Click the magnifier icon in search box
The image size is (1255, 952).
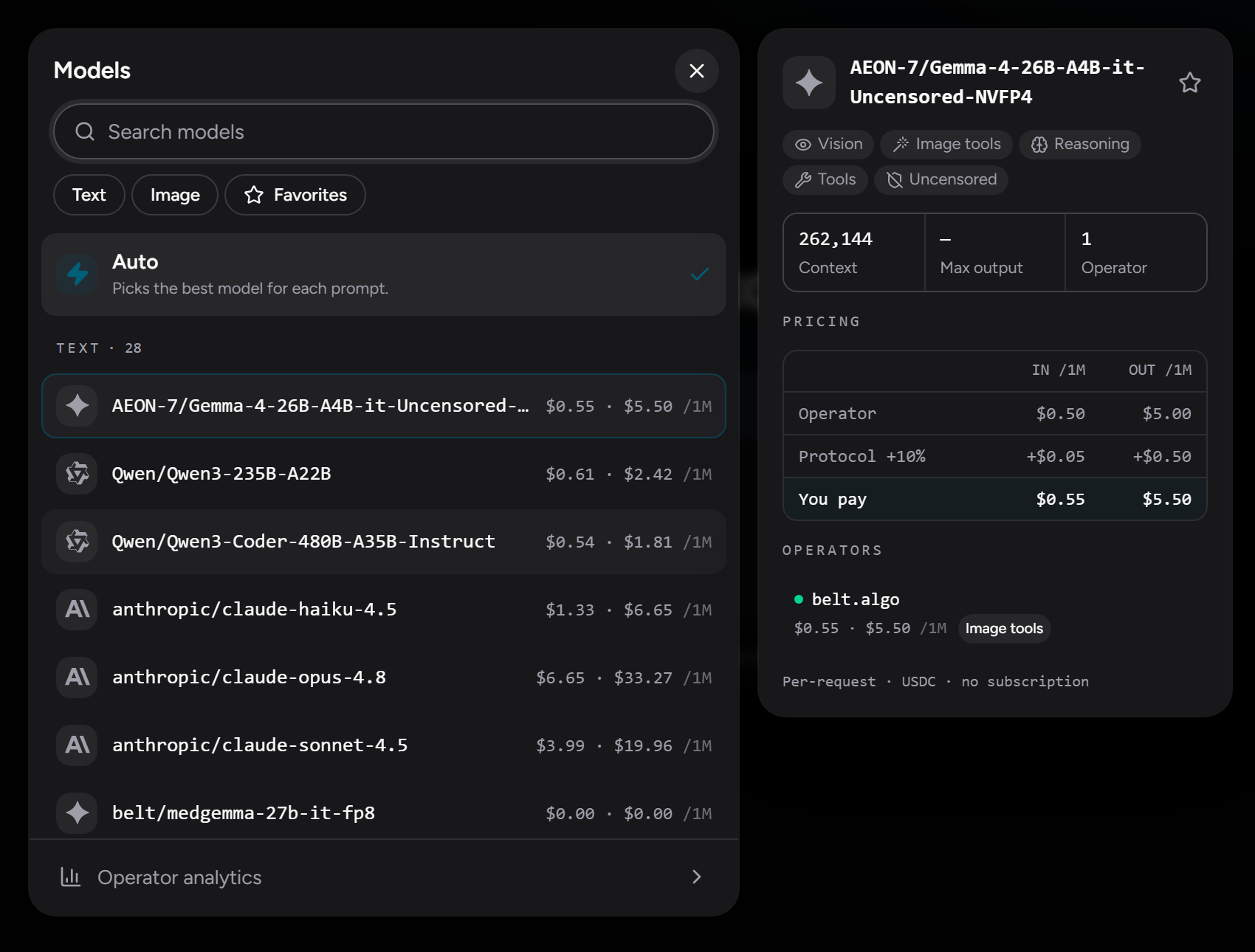[x=85, y=131]
